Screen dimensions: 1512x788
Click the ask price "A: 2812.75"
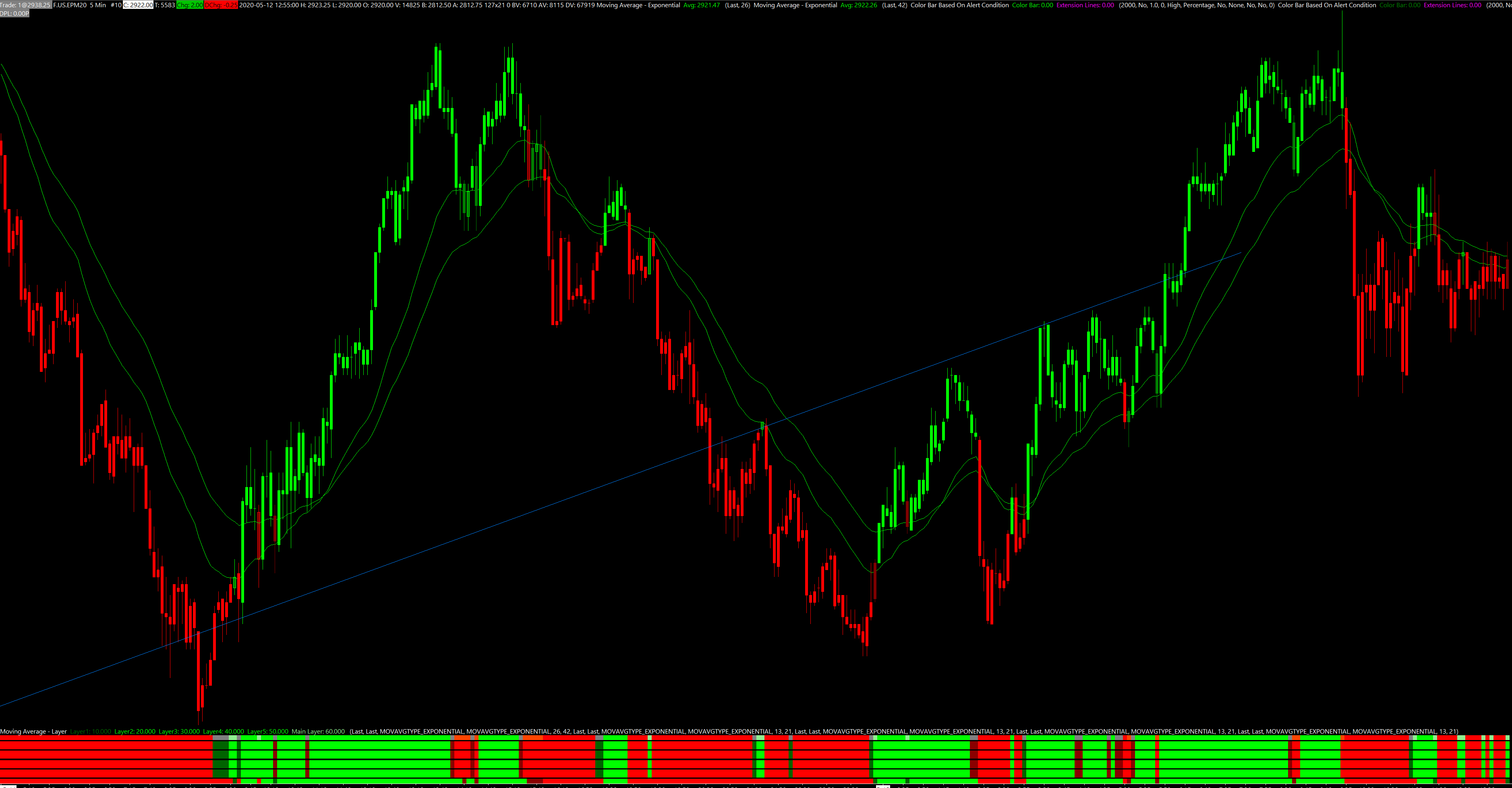(x=467, y=5)
